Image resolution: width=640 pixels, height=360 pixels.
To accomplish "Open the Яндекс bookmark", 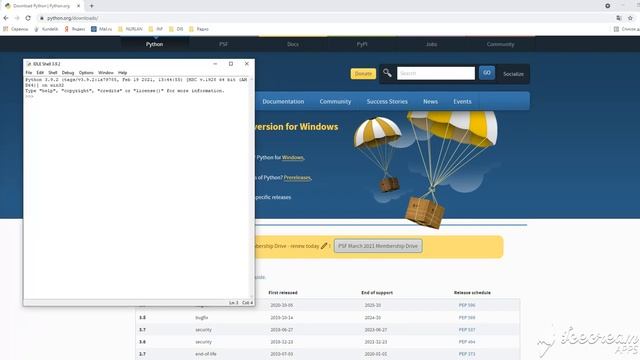I will [75, 29].
